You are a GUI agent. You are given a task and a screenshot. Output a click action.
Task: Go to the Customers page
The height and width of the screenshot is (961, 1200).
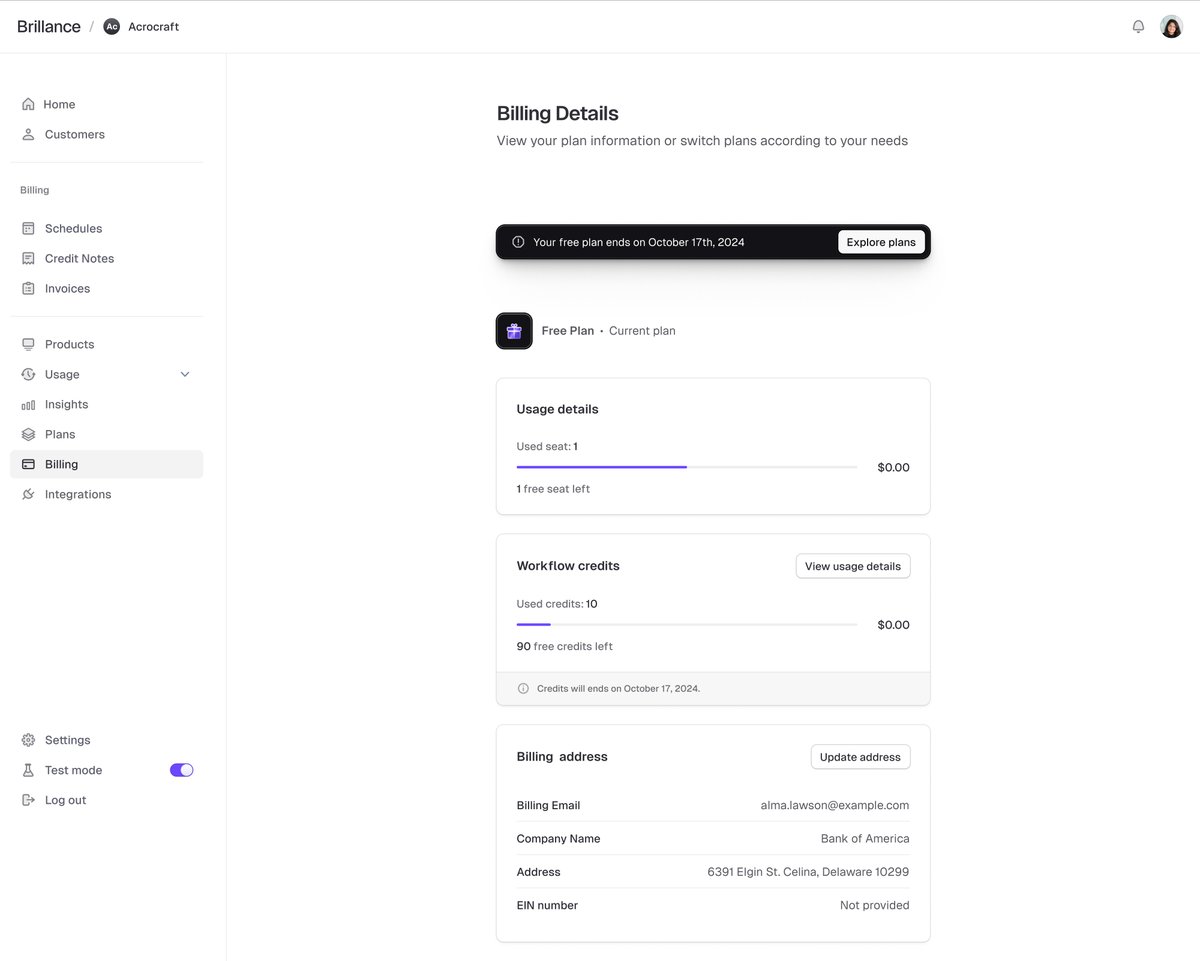pyautogui.click(x=74, y=134)
